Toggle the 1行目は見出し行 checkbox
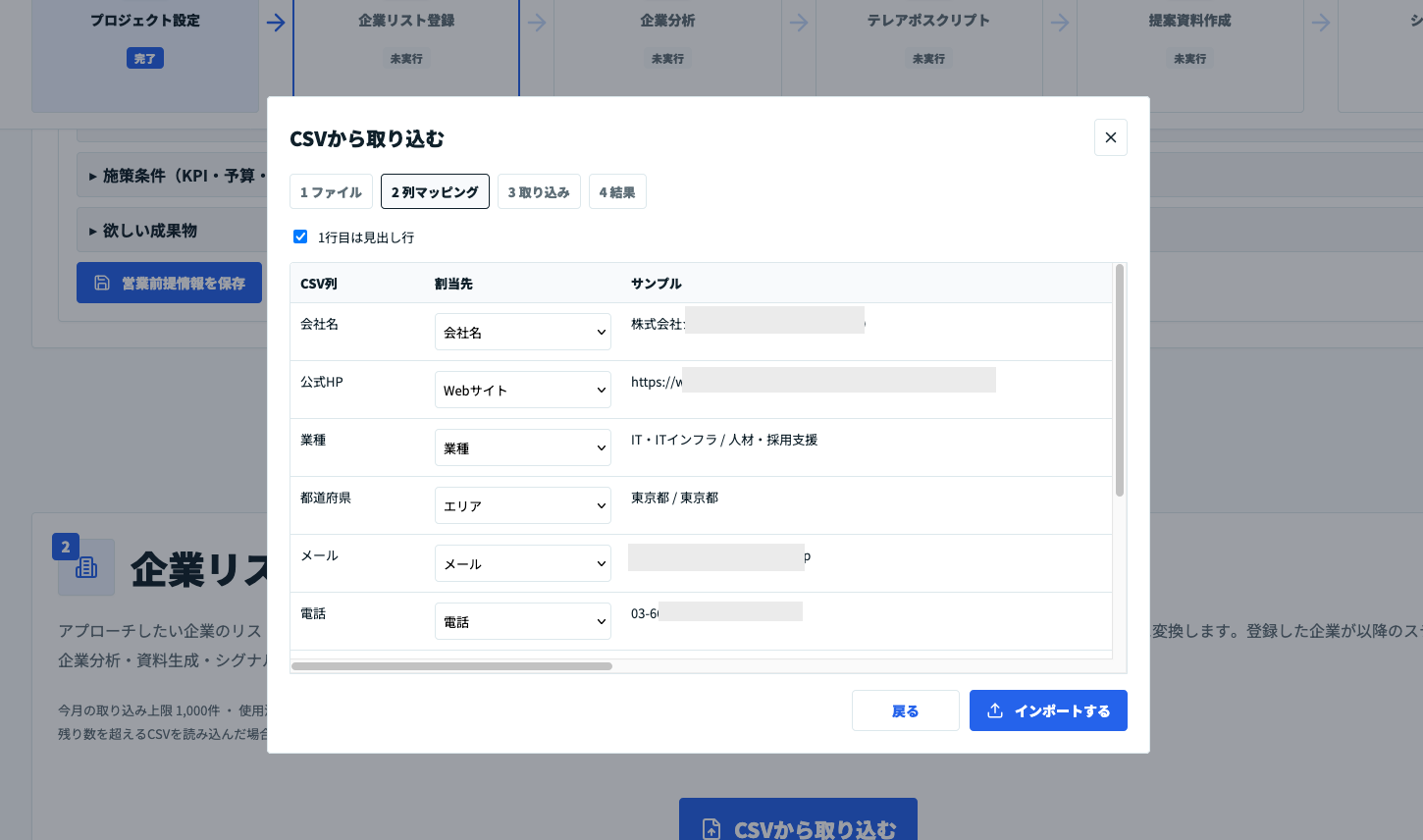Image resolution: width=1423 pixels, height=840 pixels. (300, 236)
